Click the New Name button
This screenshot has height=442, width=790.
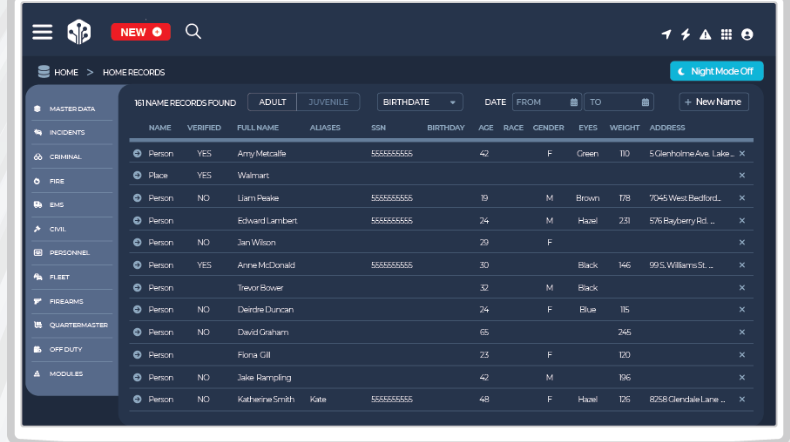[713, 102]
